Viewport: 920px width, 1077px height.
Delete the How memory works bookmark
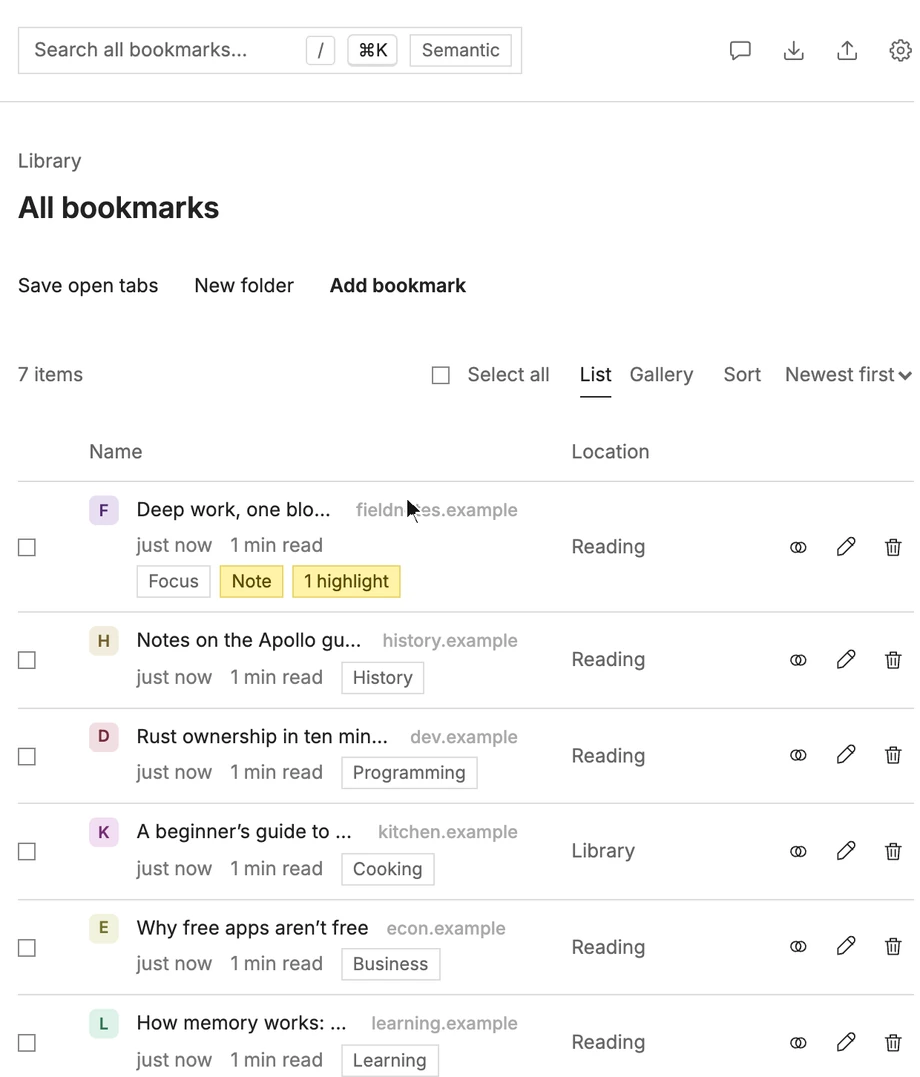coord(893,1043)
